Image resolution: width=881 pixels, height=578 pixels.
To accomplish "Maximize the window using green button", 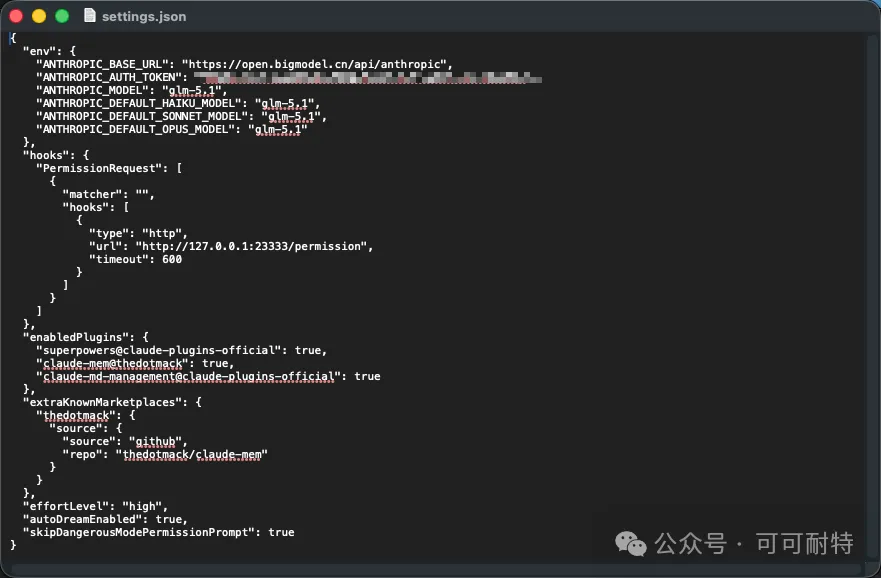I will click(x=62, y=16).
